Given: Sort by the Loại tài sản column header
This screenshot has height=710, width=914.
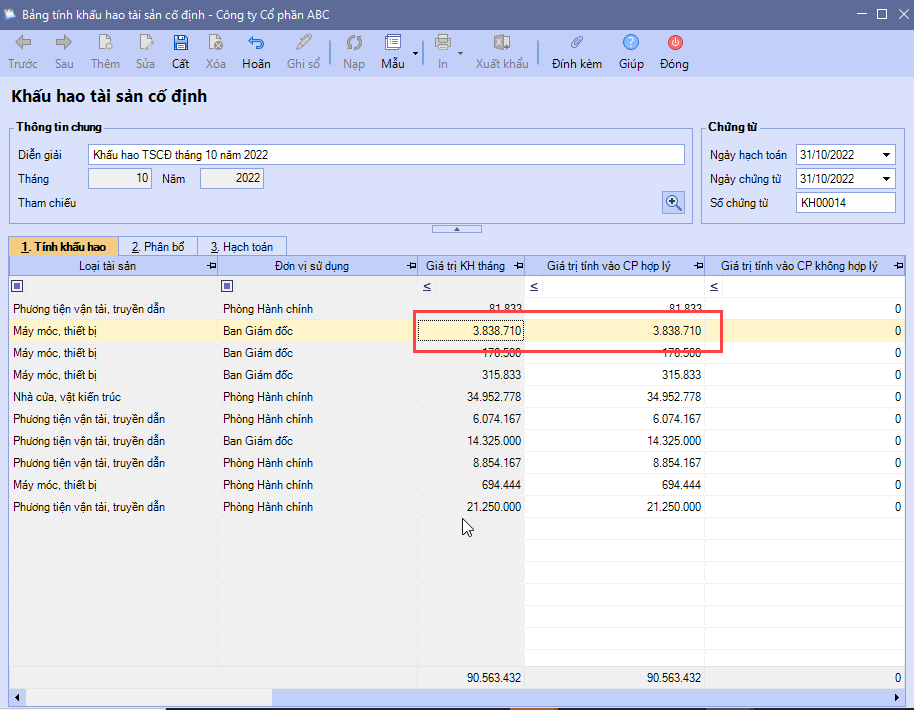Looking at the screenshot, I should click(108, 266).
